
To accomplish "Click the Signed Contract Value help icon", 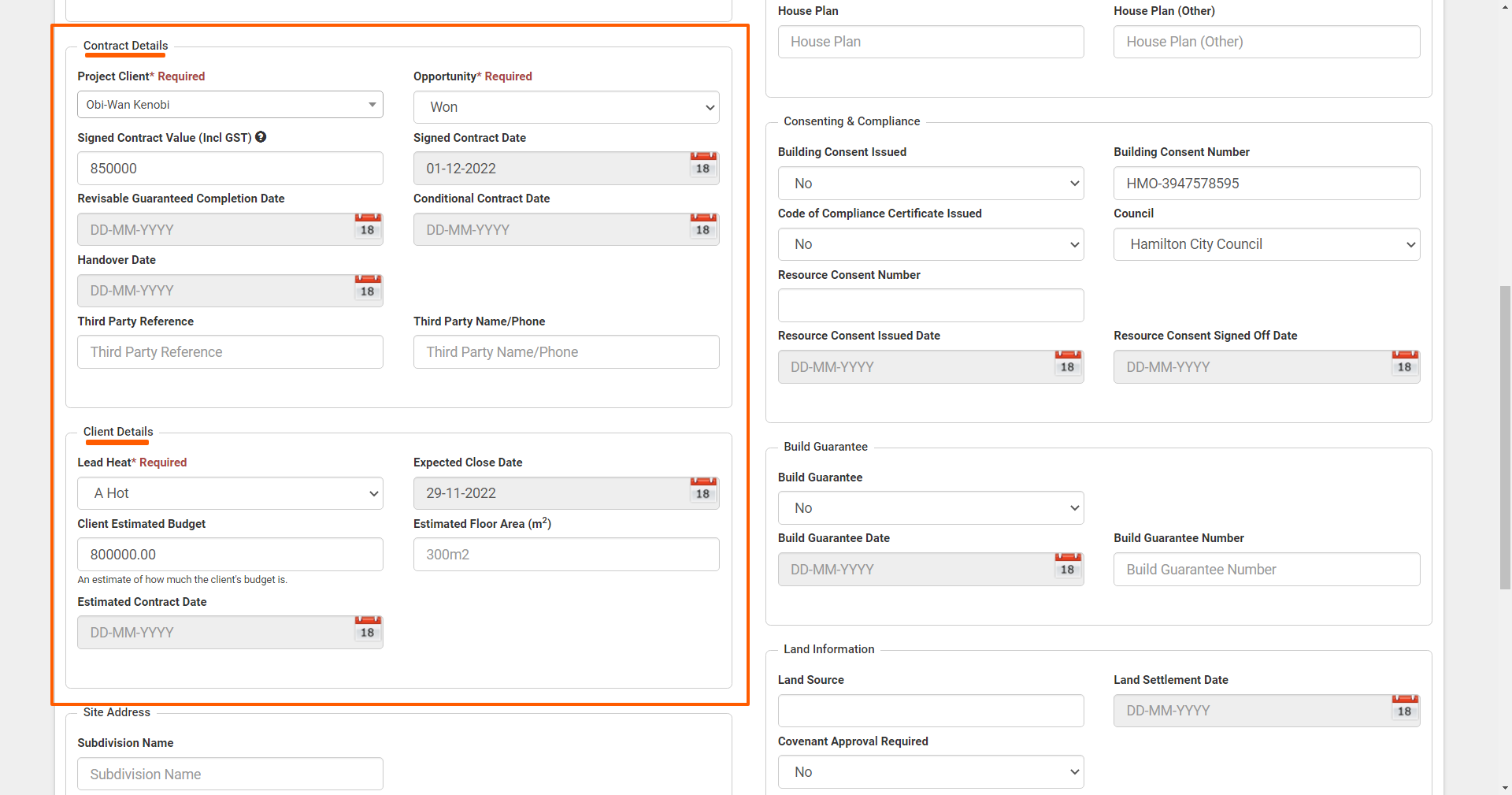I will pyautogui.click(x=261, y=137).
